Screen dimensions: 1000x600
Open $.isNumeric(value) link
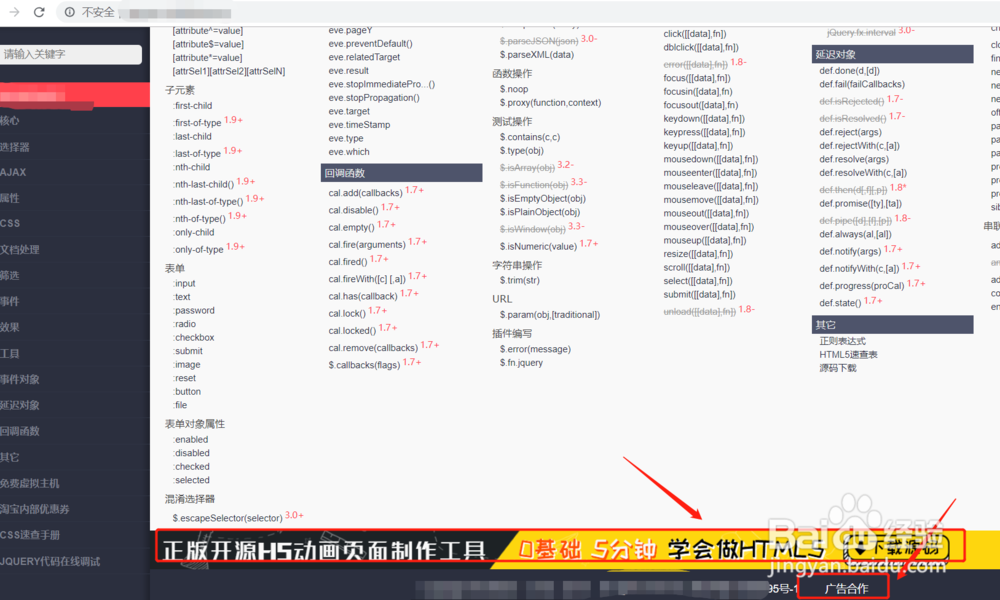pos(538,246)
